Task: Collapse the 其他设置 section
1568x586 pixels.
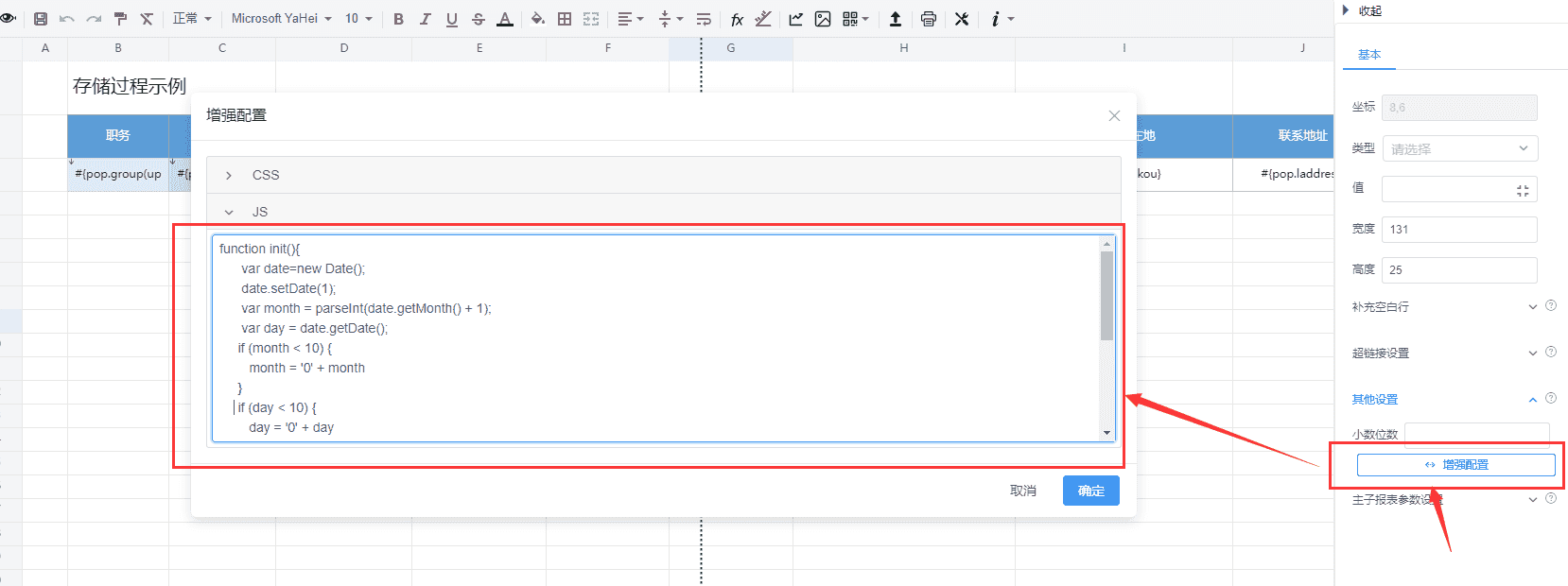Action: [1532, 400]
